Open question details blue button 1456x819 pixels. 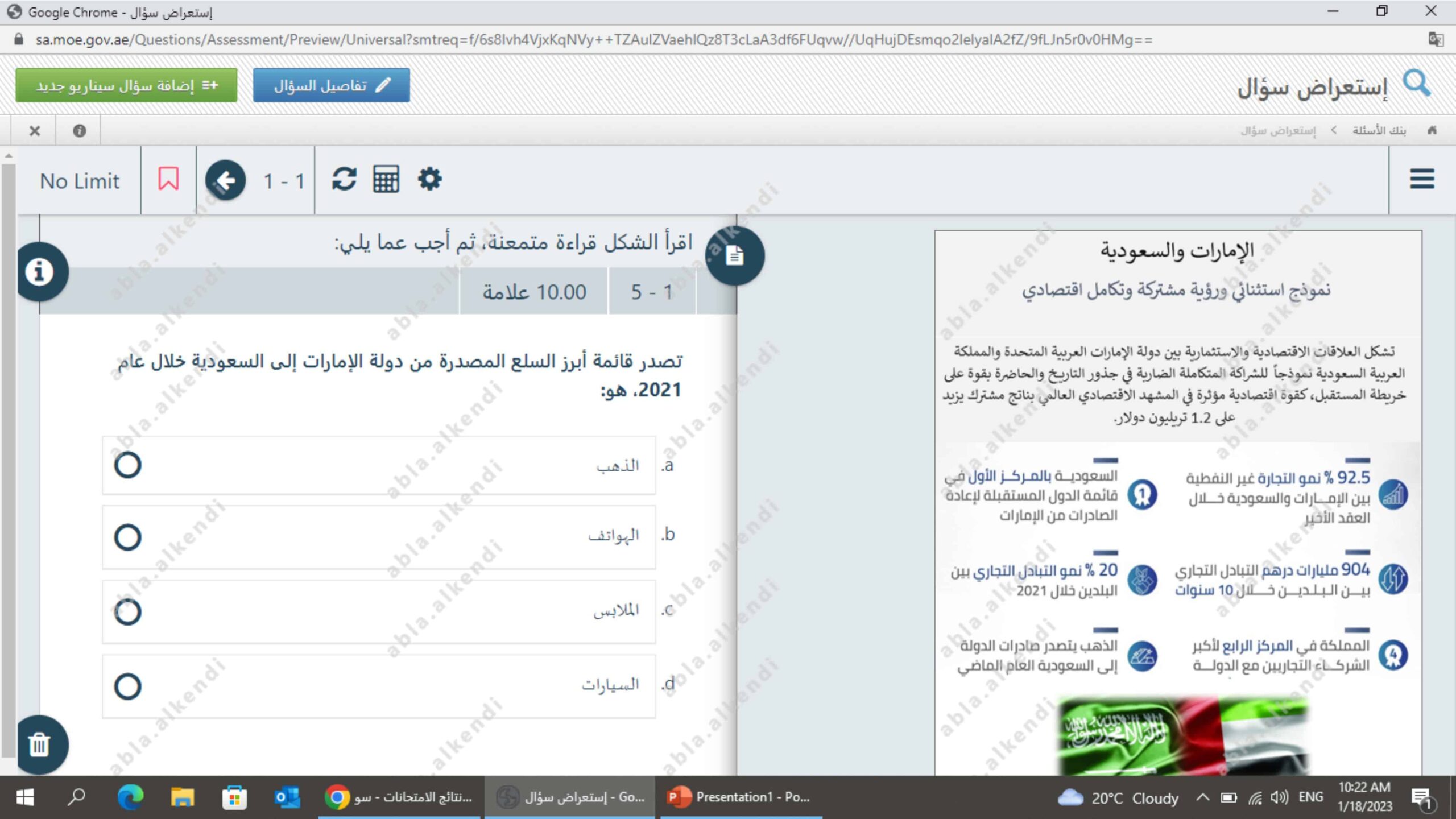pos(331,85)
